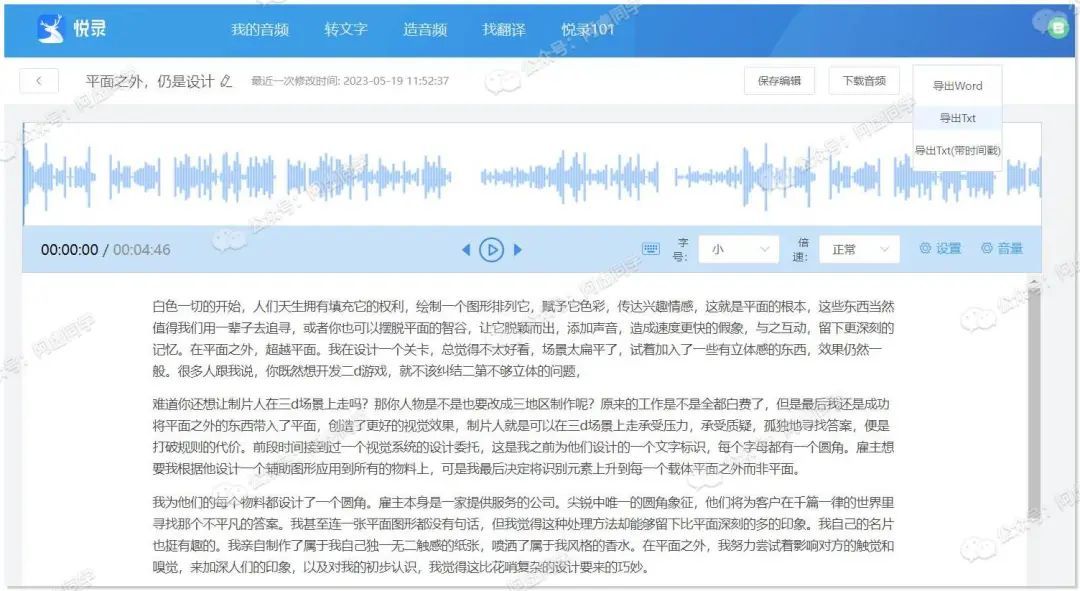The height and width of the screenshot is (591, 1080).
Task: Open the 音量 volume control
Action: coord(1001,249)
